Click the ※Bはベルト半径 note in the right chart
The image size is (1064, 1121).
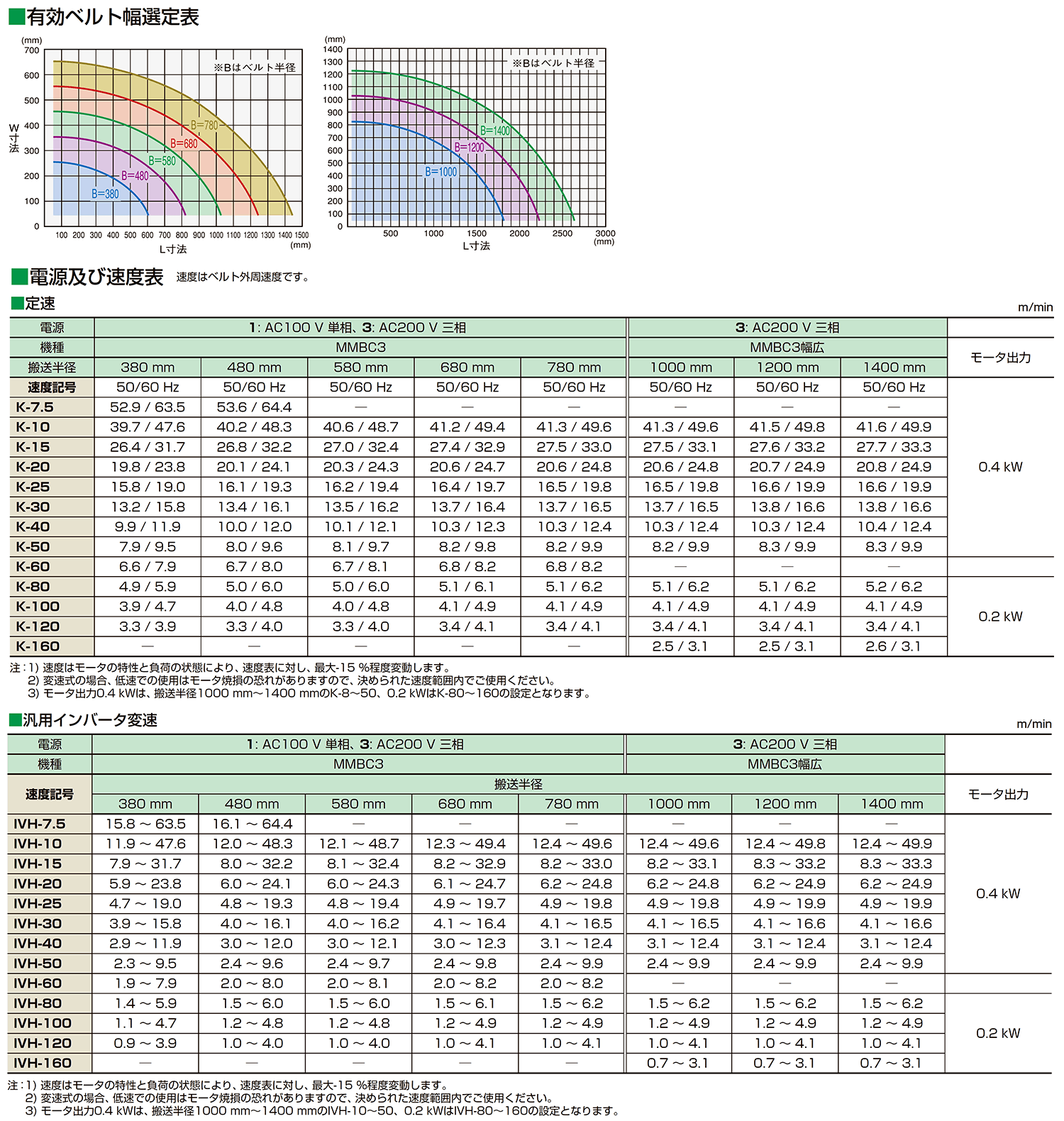point(554,63)
